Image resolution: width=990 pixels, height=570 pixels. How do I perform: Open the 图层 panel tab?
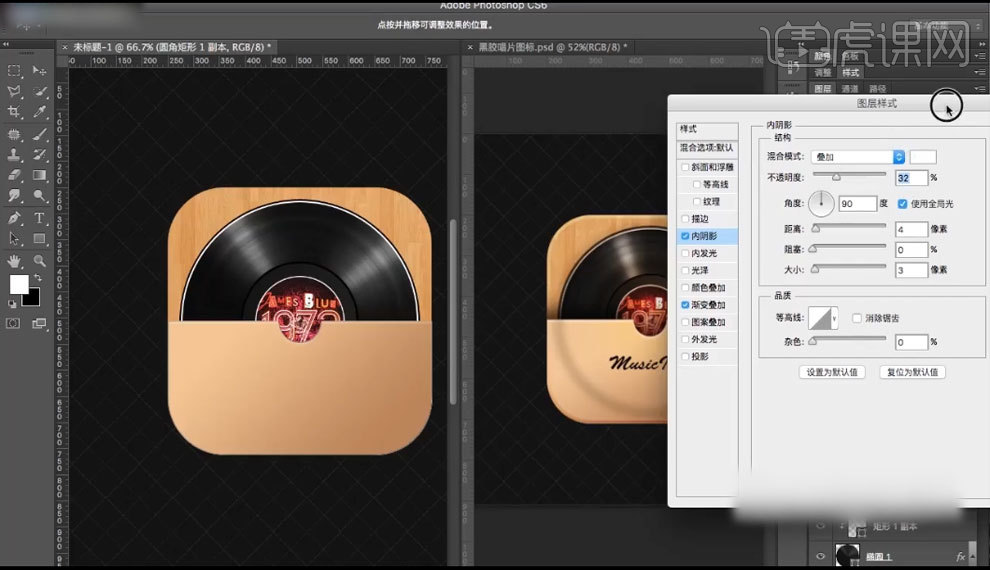823,89
